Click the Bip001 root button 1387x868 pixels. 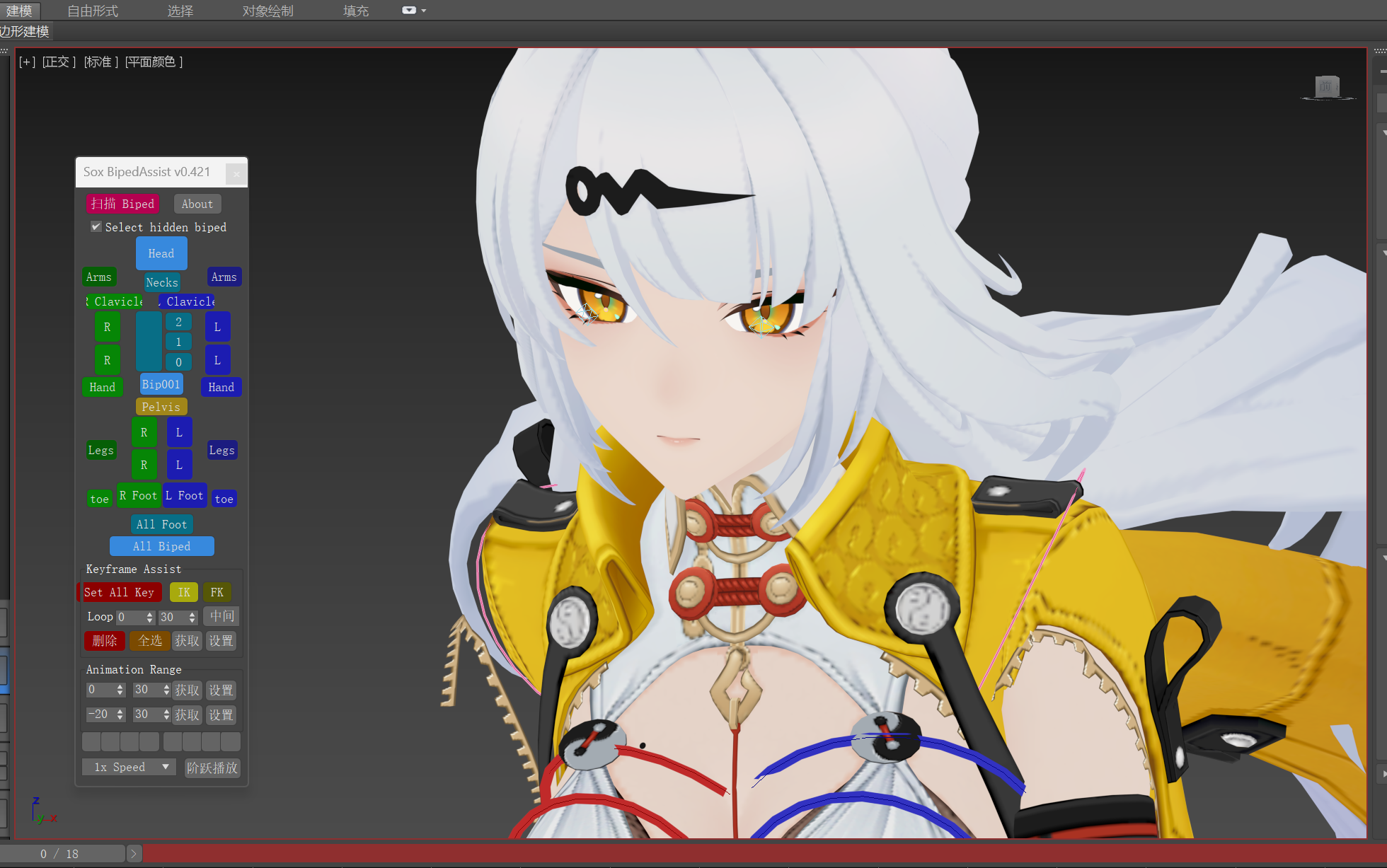[x=161, y=384]
